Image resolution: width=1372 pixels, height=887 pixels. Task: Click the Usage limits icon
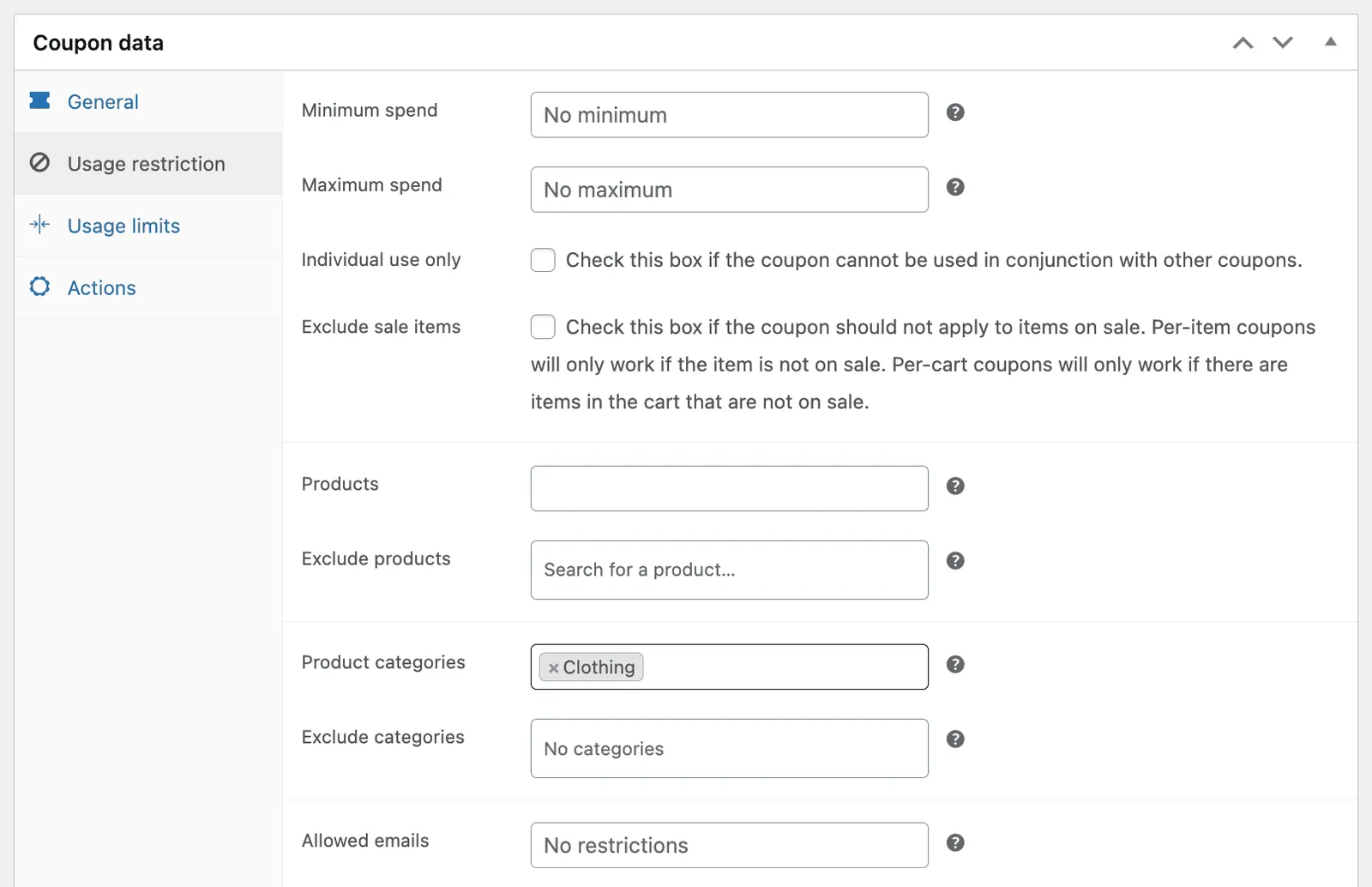[39, 225]
